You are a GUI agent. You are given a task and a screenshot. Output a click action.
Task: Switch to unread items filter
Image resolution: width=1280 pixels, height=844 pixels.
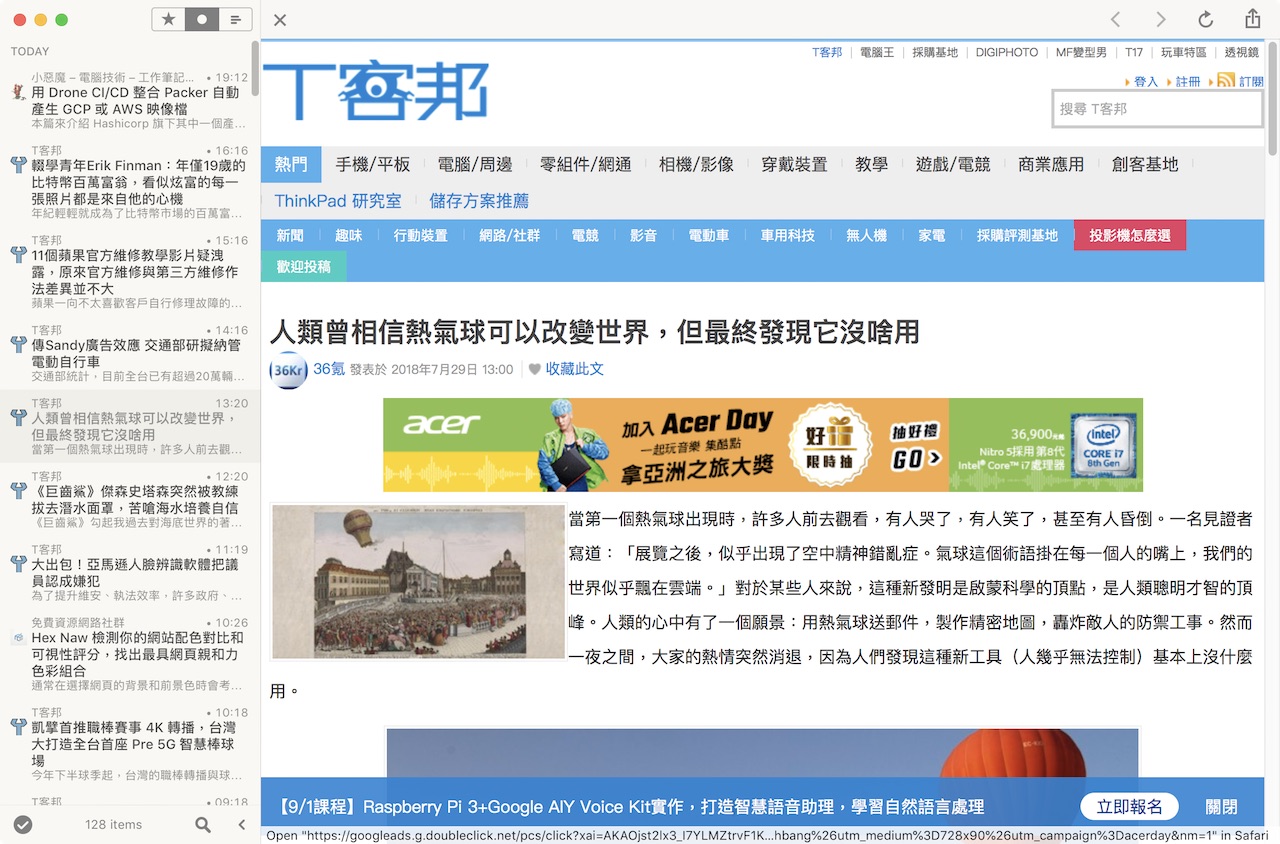pyautogui.click(x=202, y=19)
